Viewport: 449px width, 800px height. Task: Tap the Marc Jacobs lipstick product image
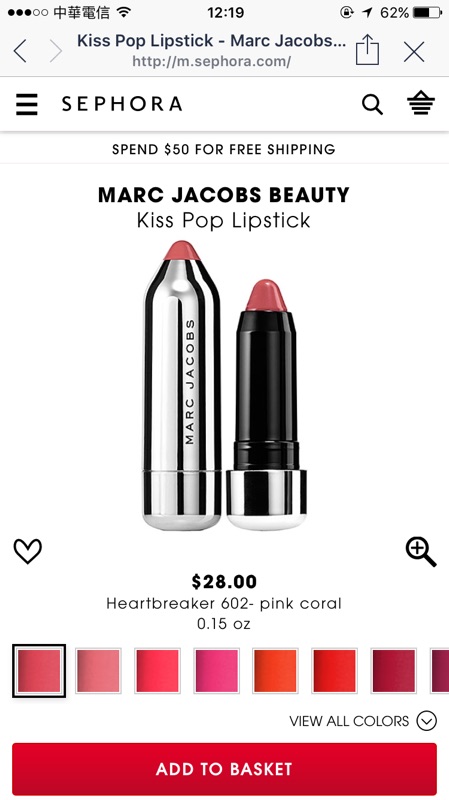point(224,385)
